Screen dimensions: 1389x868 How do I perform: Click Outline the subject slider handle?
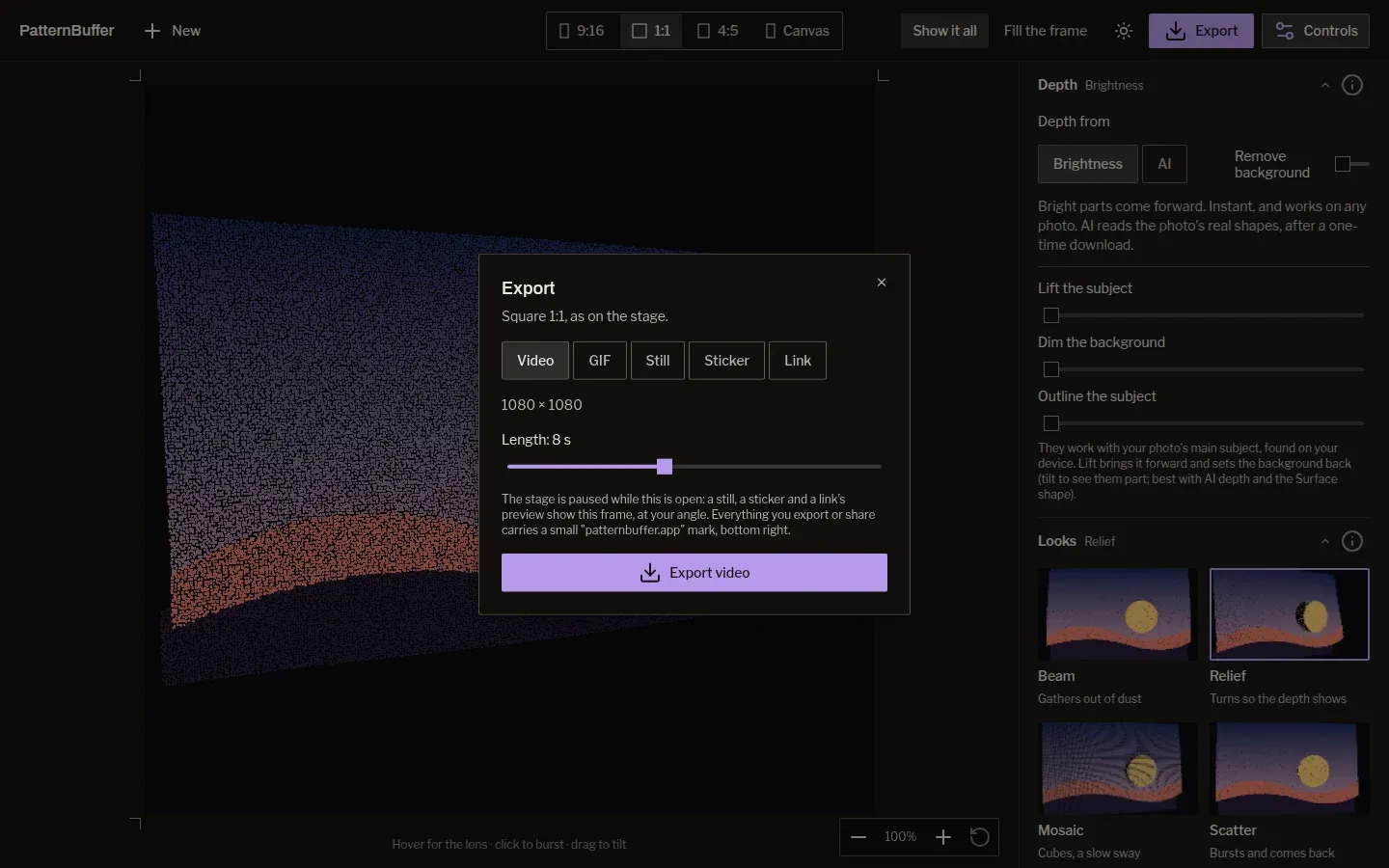(1051, 423)
